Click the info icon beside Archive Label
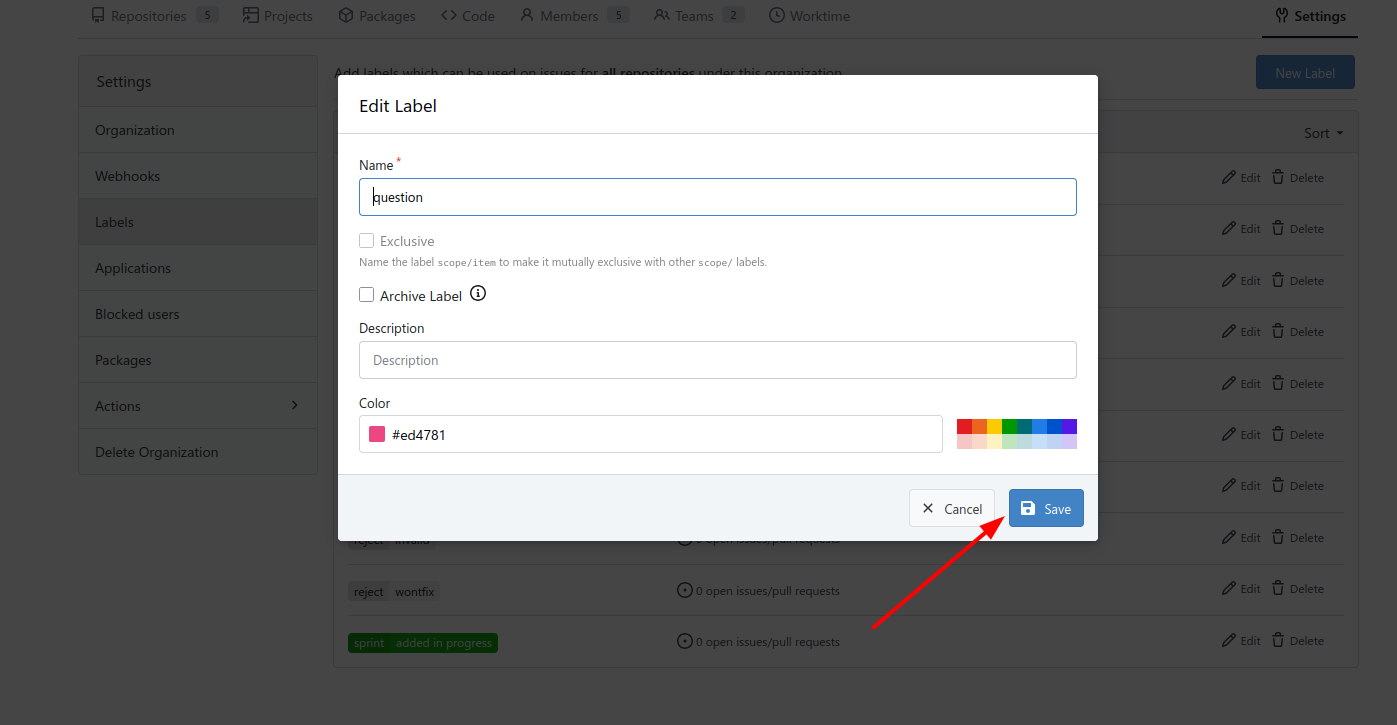The height and width of the screenshot is (725, 1397). pos(478,294)
